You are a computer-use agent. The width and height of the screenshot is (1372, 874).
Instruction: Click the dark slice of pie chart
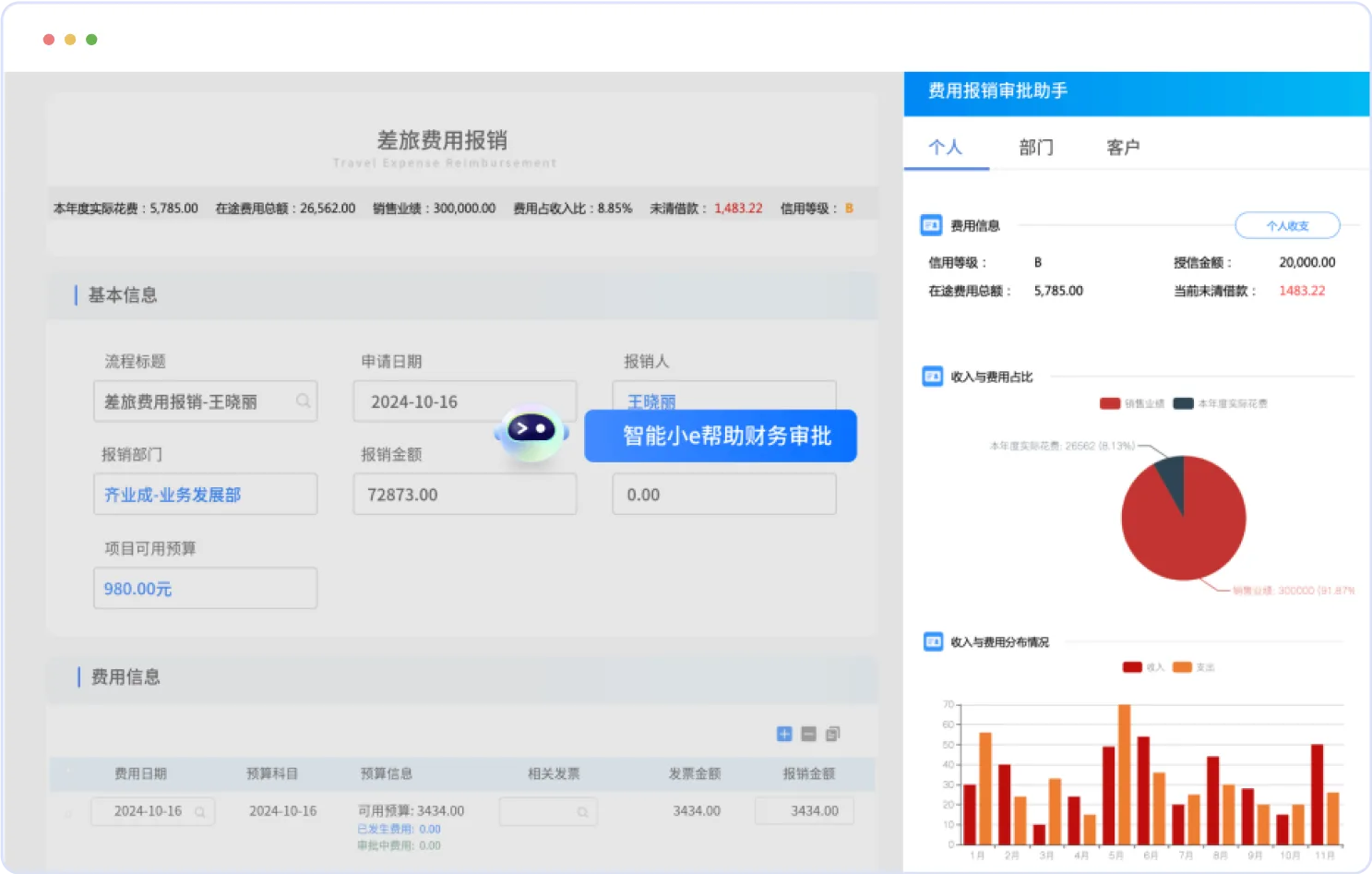point(1172,479)
